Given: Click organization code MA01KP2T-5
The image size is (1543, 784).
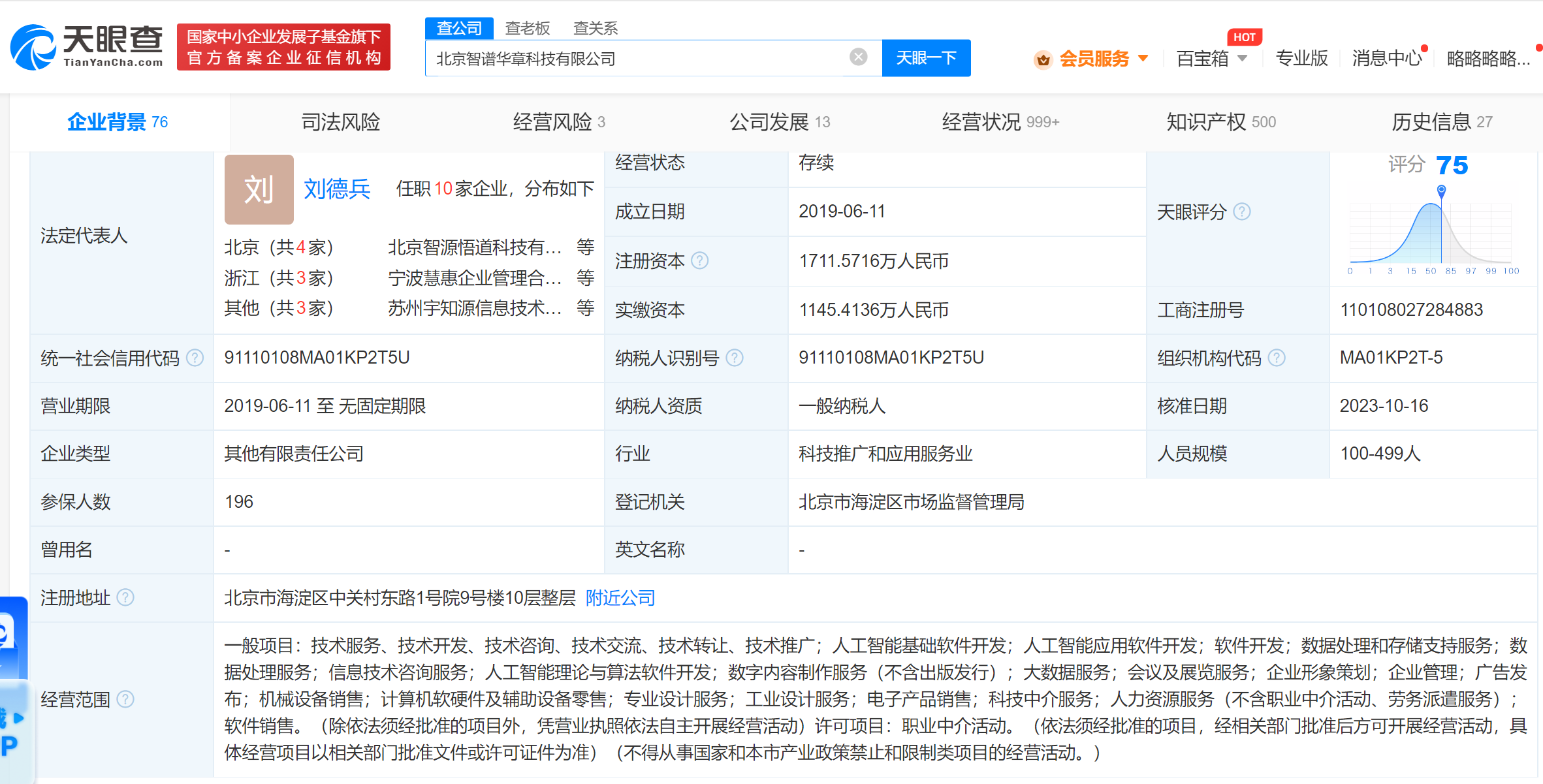Looking at the screenshot, I should click(x=1391, y=358).
